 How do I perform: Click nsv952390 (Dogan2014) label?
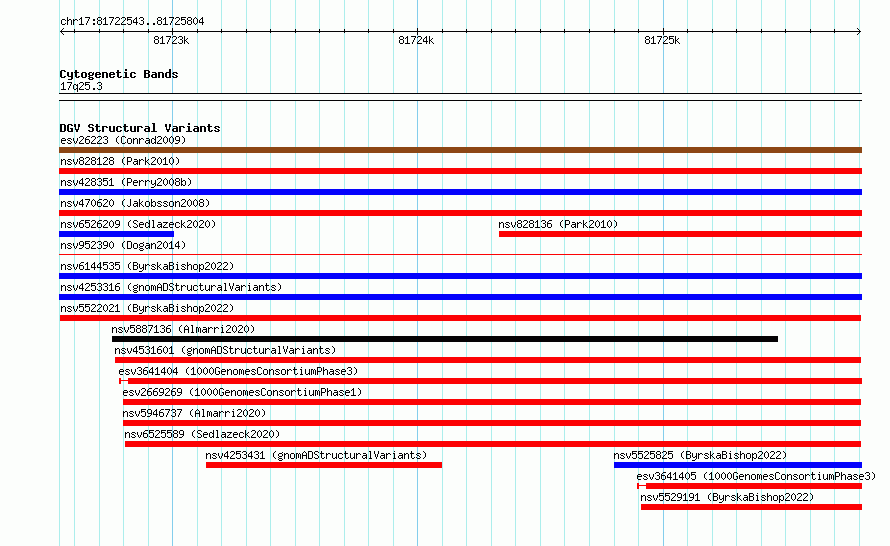coord(123,245)
